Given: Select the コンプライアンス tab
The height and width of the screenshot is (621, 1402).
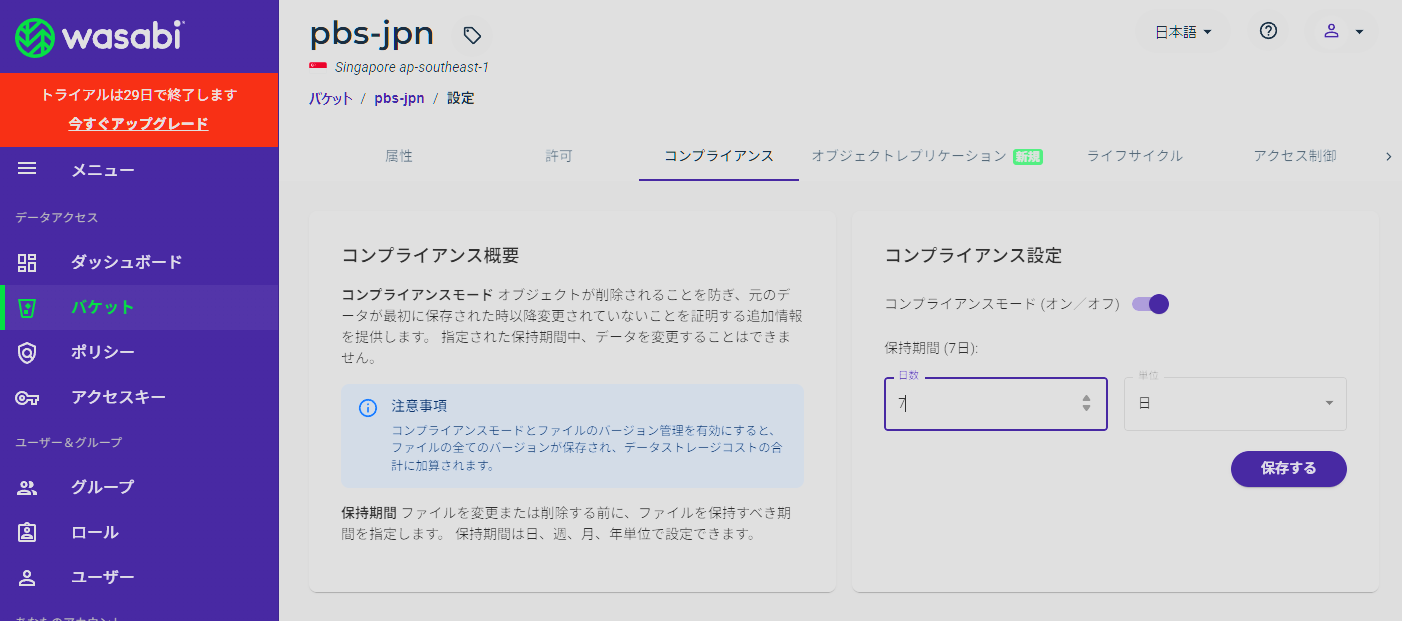Looking at the screenshot, I should point(719,156).
